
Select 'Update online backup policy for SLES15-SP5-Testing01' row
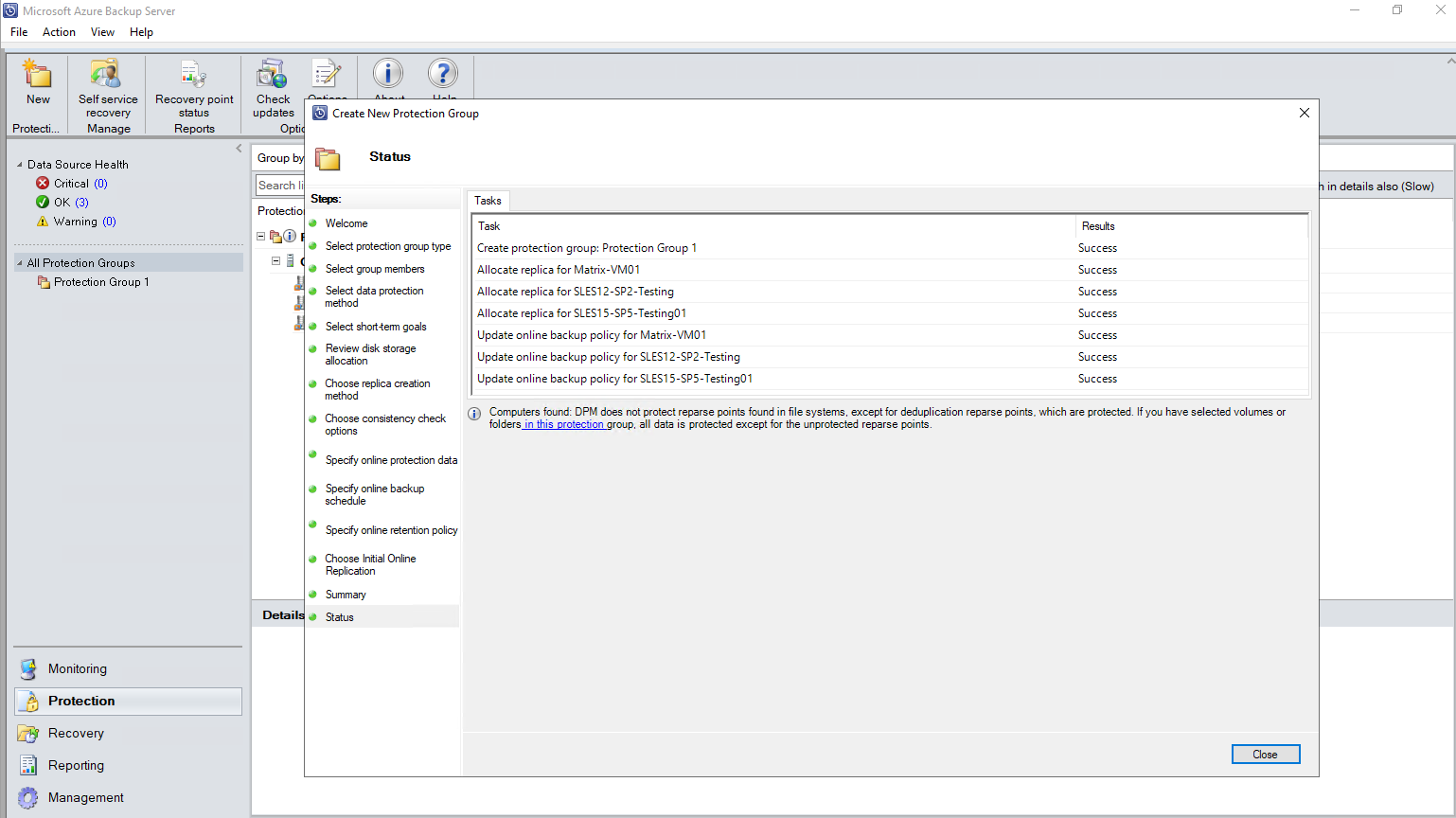890,379
